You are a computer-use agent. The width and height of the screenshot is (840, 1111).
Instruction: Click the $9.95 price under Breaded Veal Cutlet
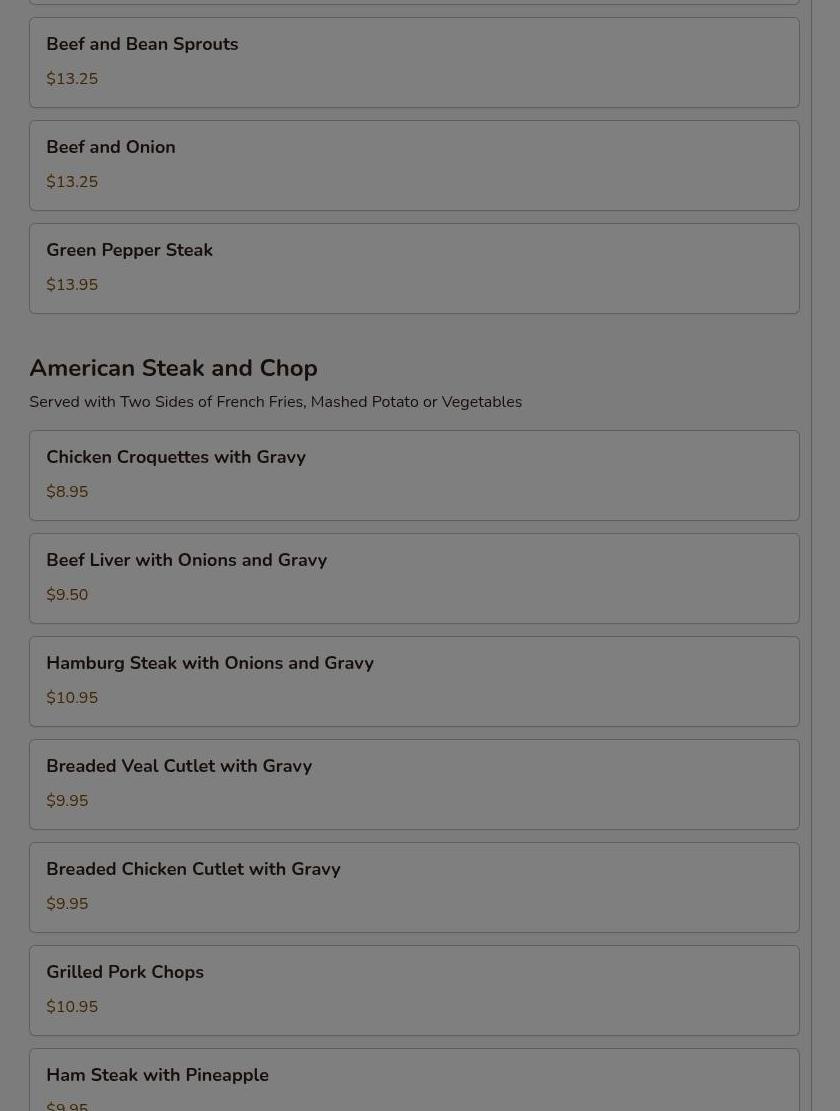(67, 801)
